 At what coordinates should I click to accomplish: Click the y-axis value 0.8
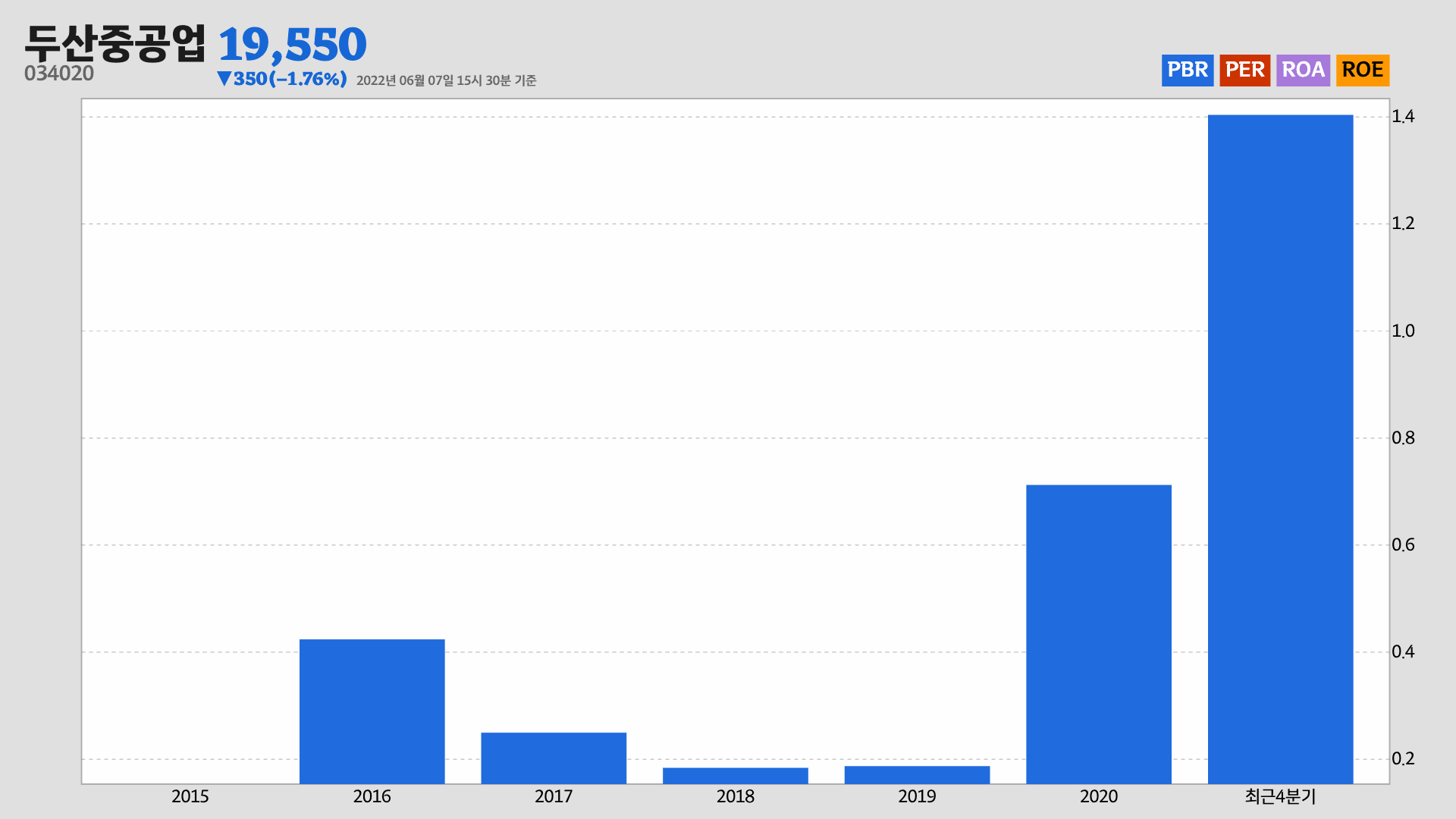1403,438
